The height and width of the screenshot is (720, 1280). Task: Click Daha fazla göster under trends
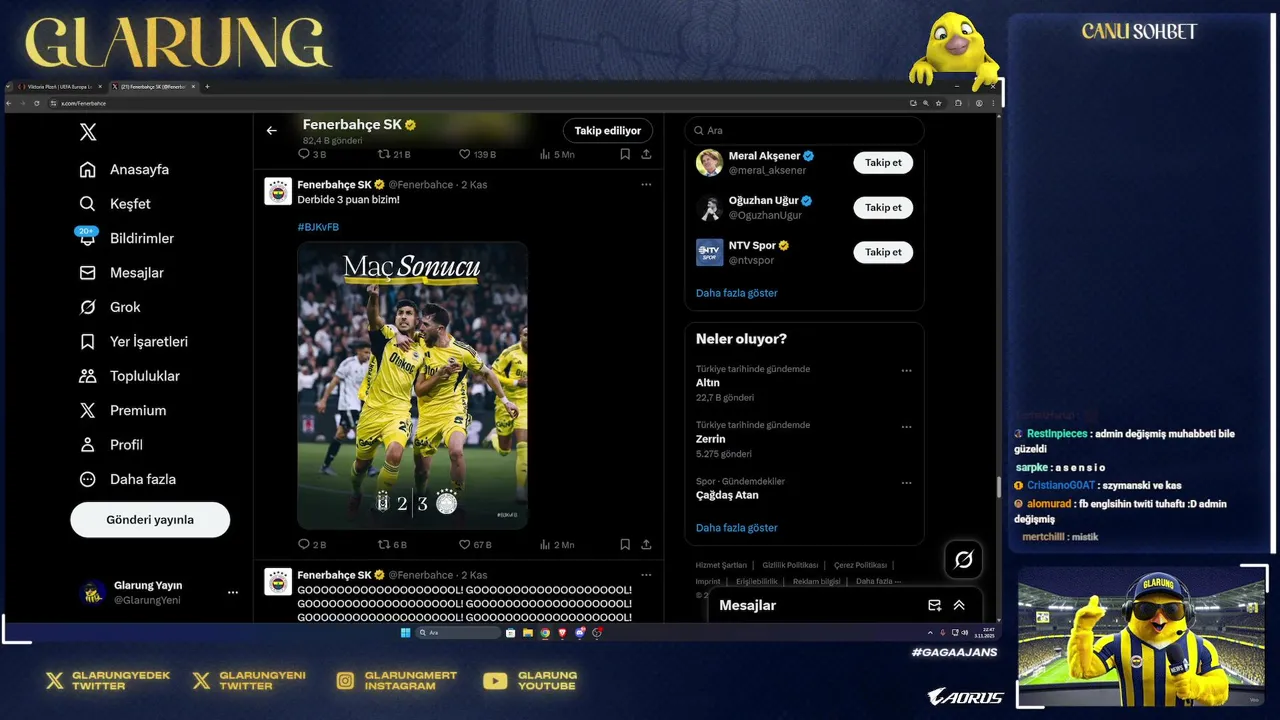[737, 527]
